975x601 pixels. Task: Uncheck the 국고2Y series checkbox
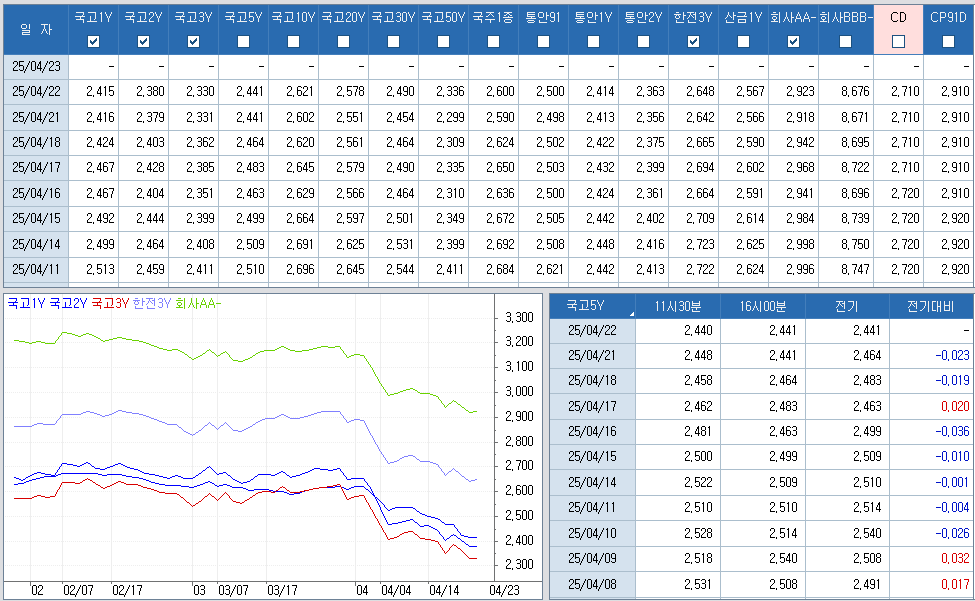[143, 41]
